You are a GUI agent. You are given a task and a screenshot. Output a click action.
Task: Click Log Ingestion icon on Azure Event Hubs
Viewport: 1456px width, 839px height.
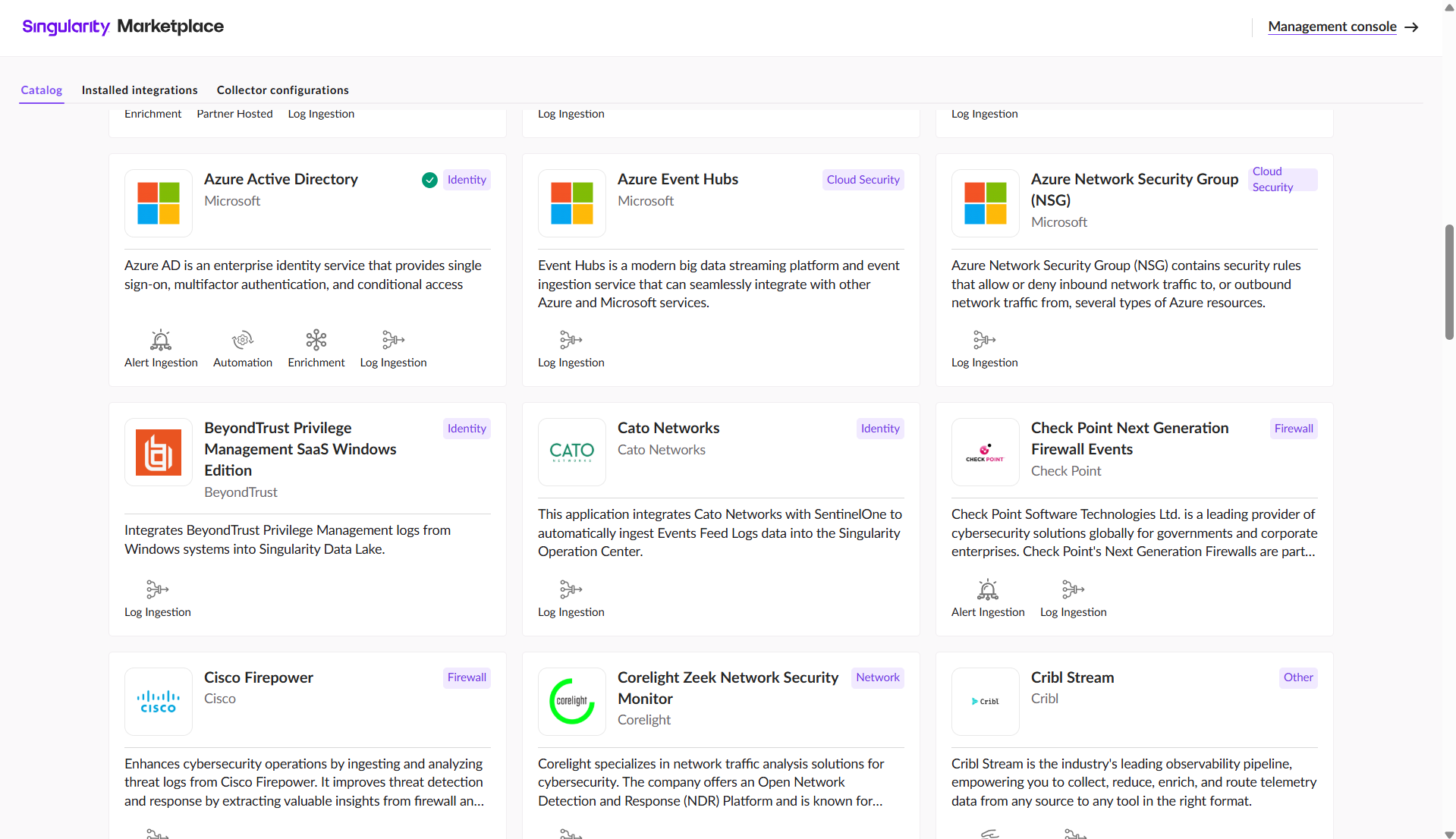[571, 339]
